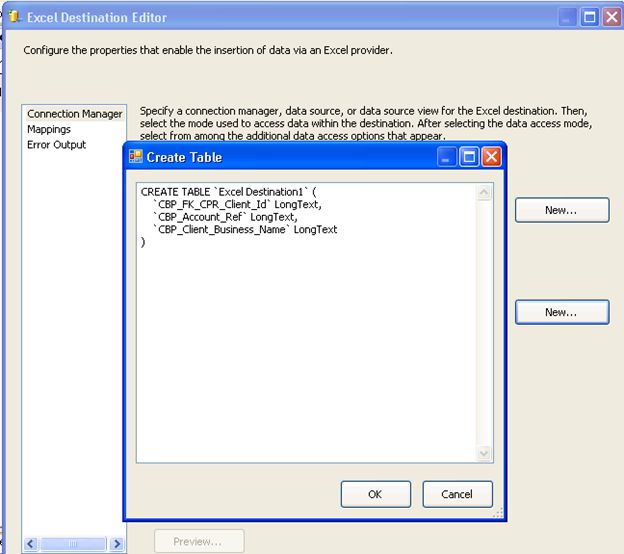Click the page list horizontal scrollbar thumb
This screenshot has width=624, height=554.
[x=74, y=544]
